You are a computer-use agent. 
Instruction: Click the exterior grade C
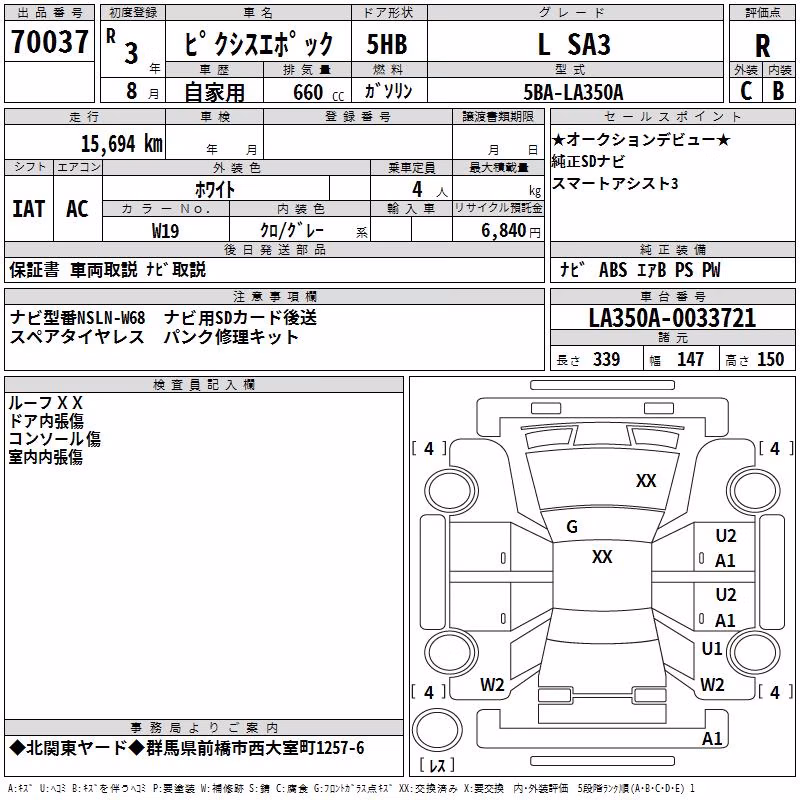(x=746, y=91)
